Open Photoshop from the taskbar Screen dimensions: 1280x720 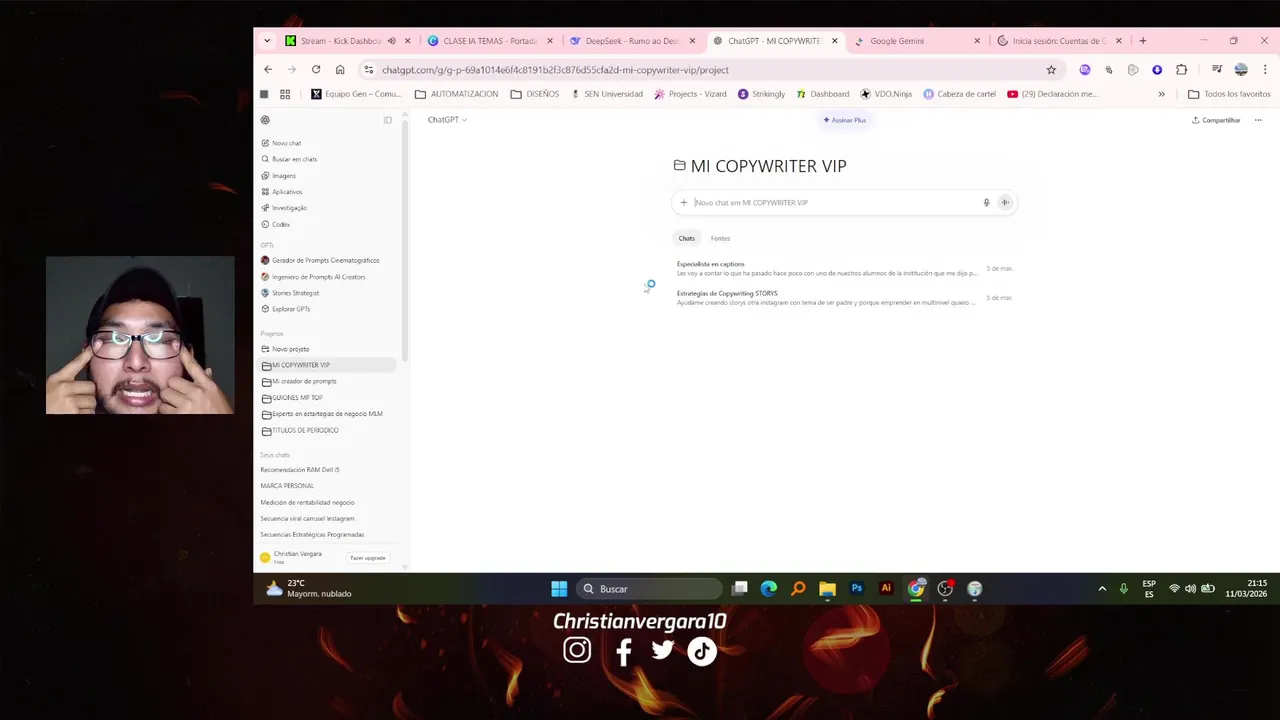(857, 589)
